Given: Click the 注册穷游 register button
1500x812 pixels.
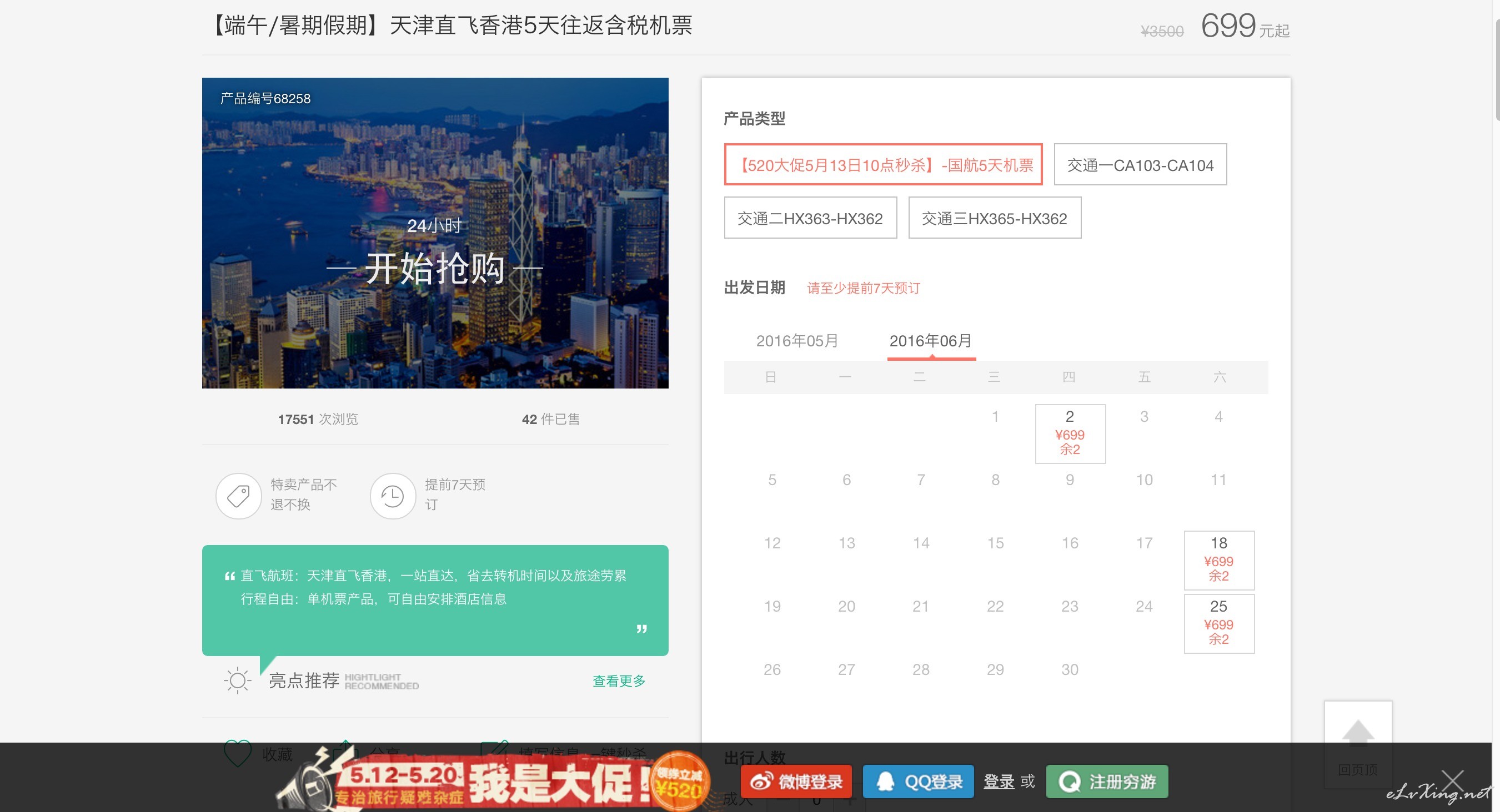Looking at the screenshot, I should (1107, 781).
